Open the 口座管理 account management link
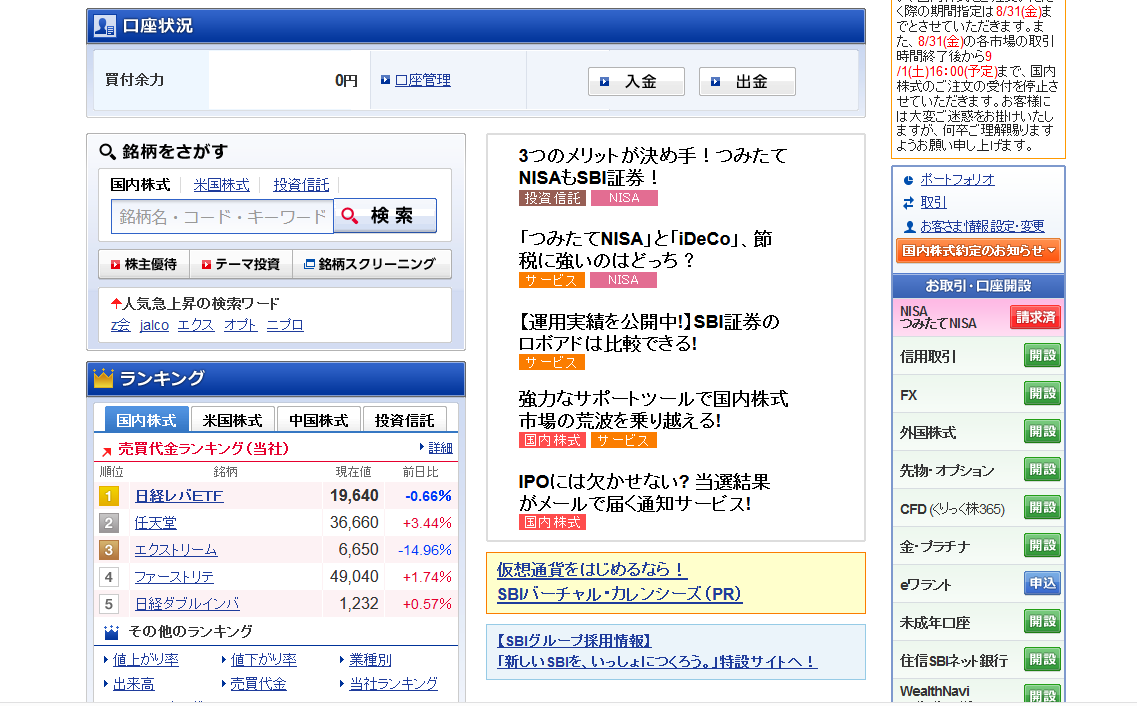This screenshot has height=706, width=1137. 423,80
